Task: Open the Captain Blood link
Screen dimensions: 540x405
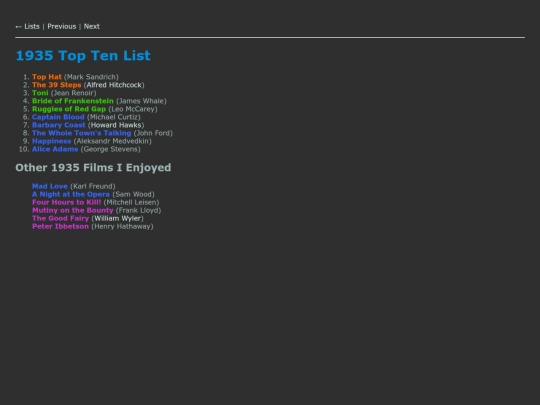Action: tap(58, 117)
